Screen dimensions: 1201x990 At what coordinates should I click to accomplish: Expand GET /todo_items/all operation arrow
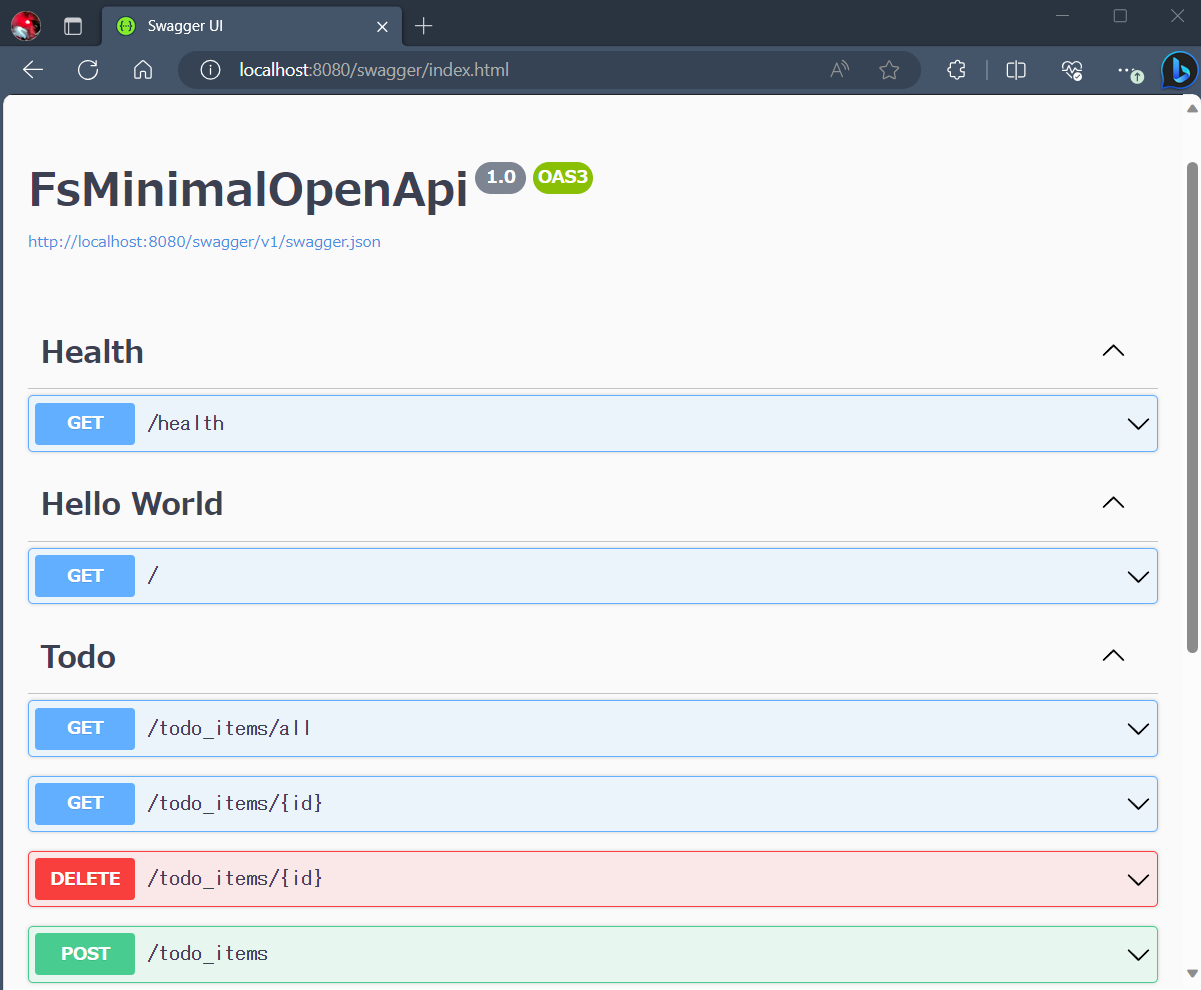[1138, 728]
